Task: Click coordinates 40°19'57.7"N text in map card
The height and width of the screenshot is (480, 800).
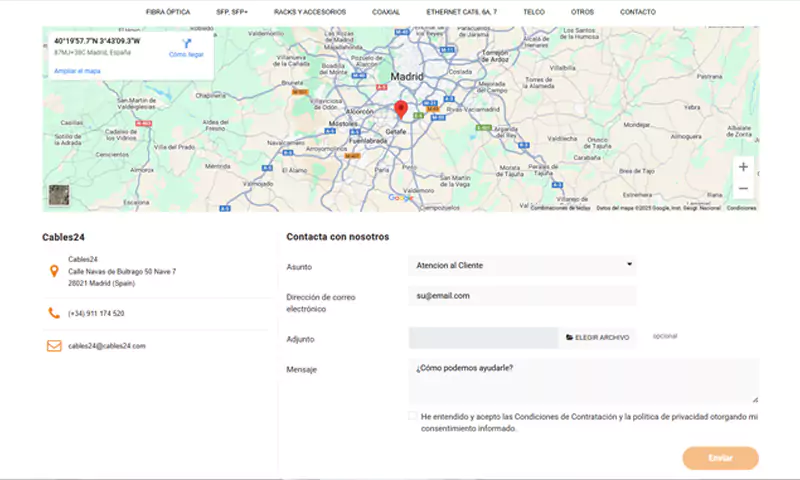Action: point(97,41)
